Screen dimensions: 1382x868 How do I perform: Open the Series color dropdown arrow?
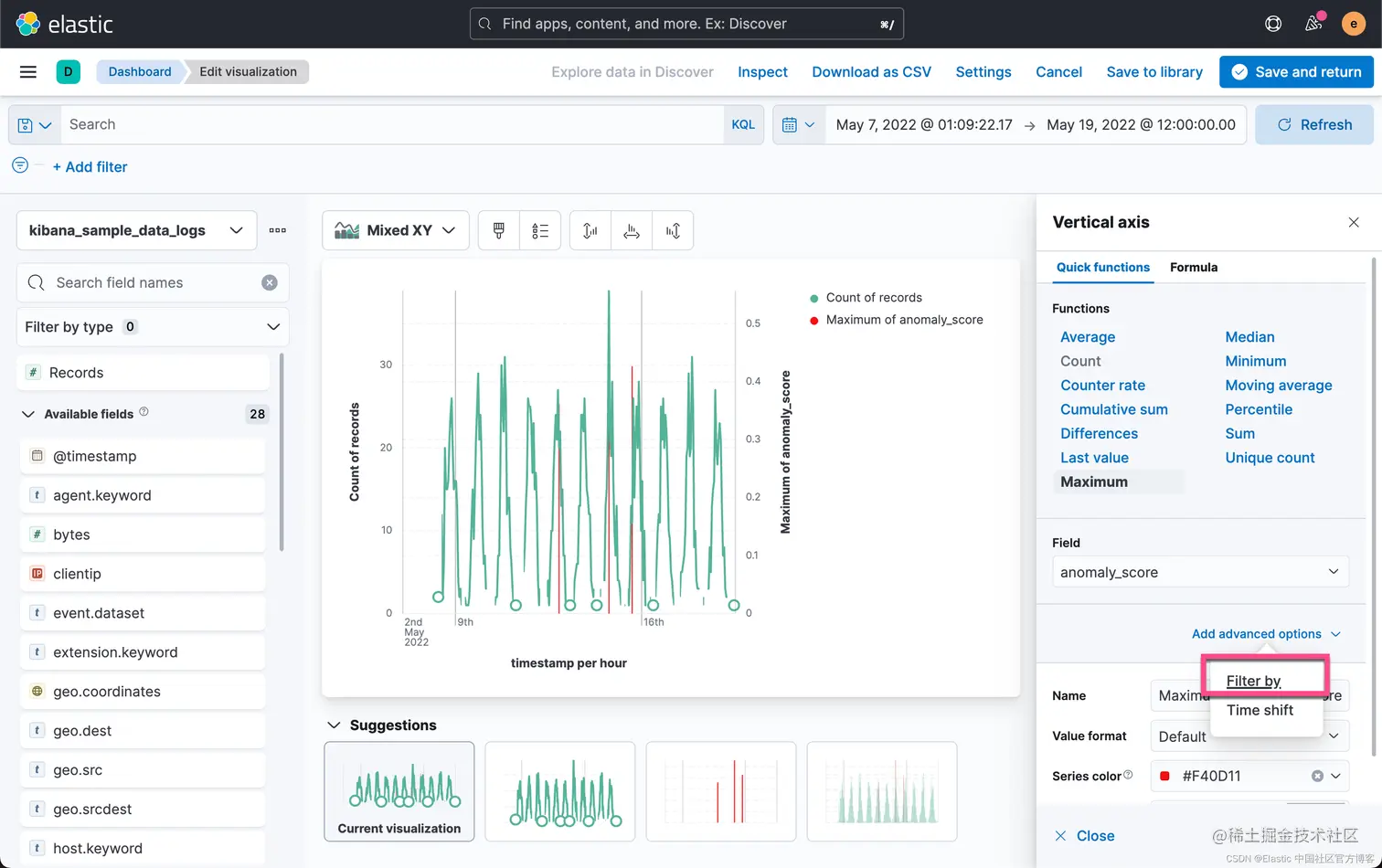[x=1335, y=776]
